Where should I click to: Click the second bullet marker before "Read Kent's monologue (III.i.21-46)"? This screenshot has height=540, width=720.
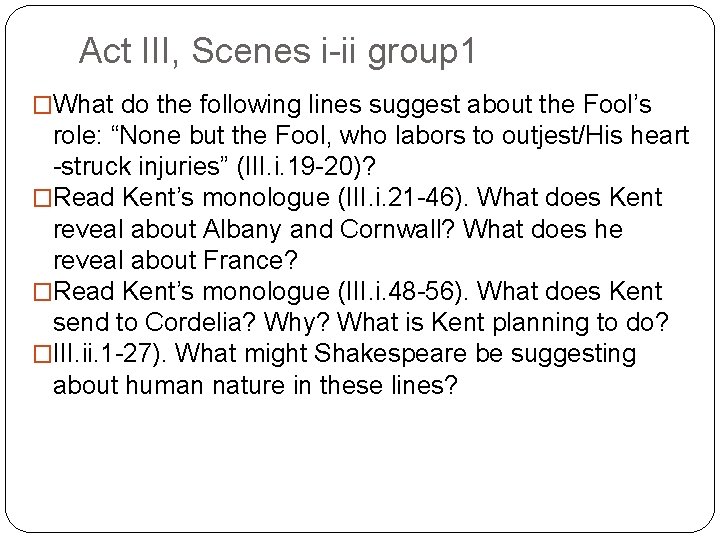click(x=43, y=199)
